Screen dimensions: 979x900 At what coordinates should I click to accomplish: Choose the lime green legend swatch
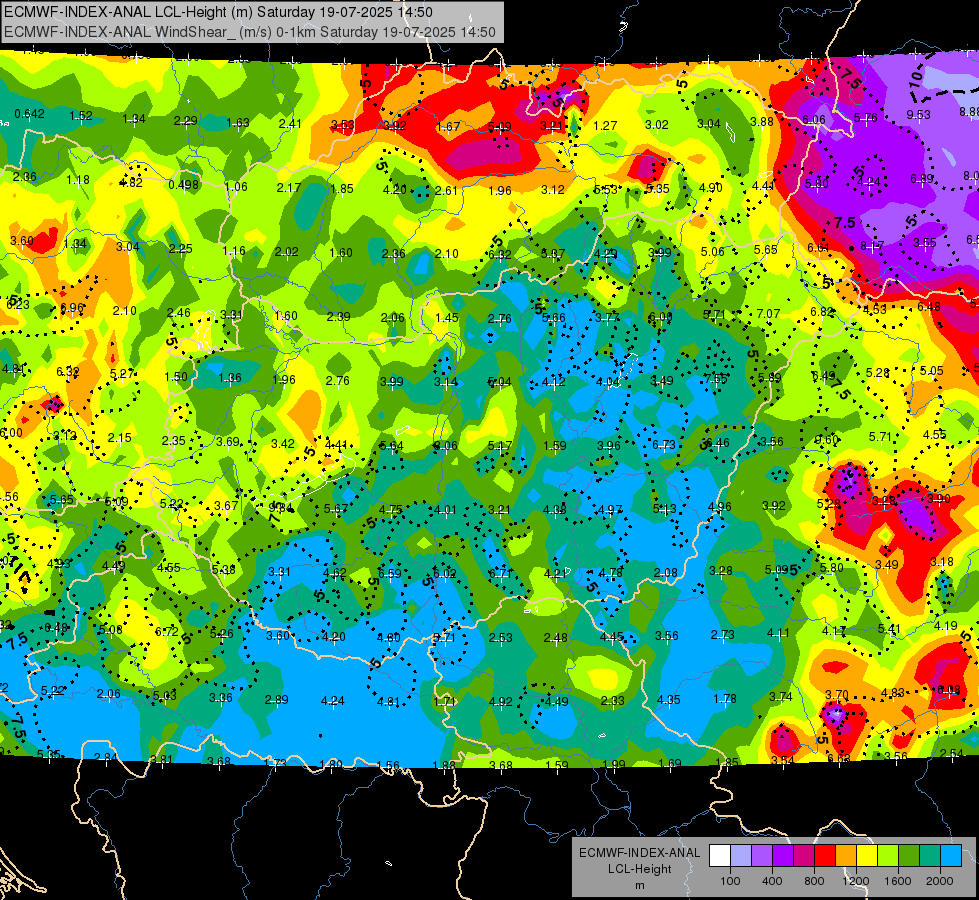(888, 855)
